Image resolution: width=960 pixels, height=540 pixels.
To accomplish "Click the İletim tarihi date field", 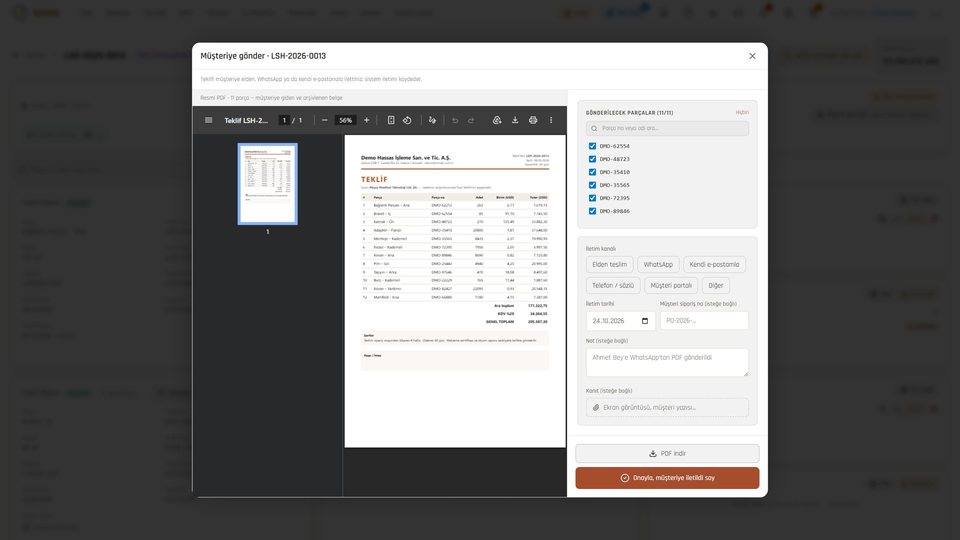I will coord(620,321).
